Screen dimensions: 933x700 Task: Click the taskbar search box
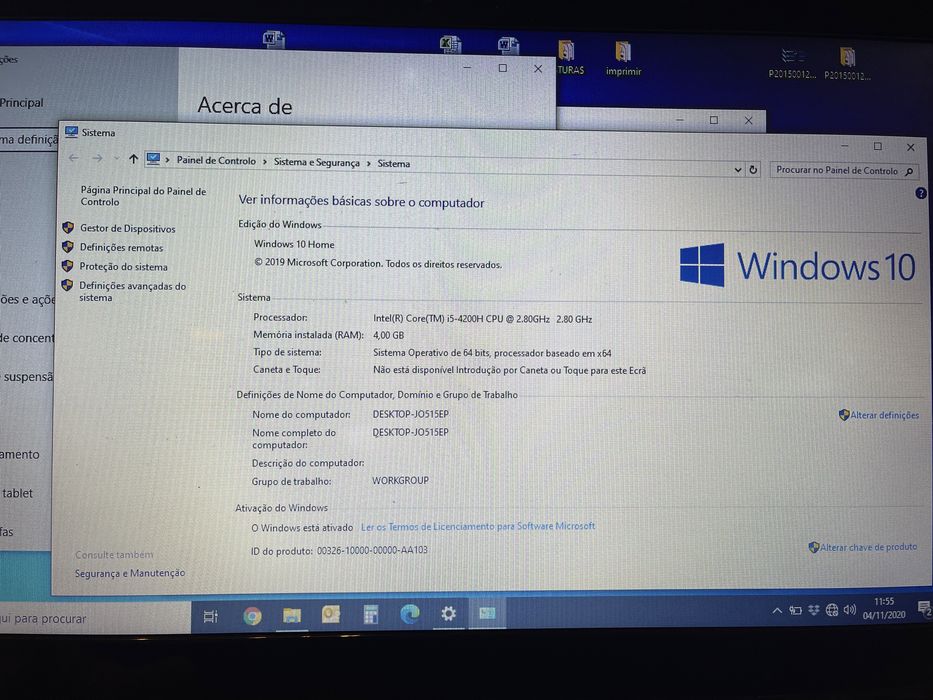(94, 619)
